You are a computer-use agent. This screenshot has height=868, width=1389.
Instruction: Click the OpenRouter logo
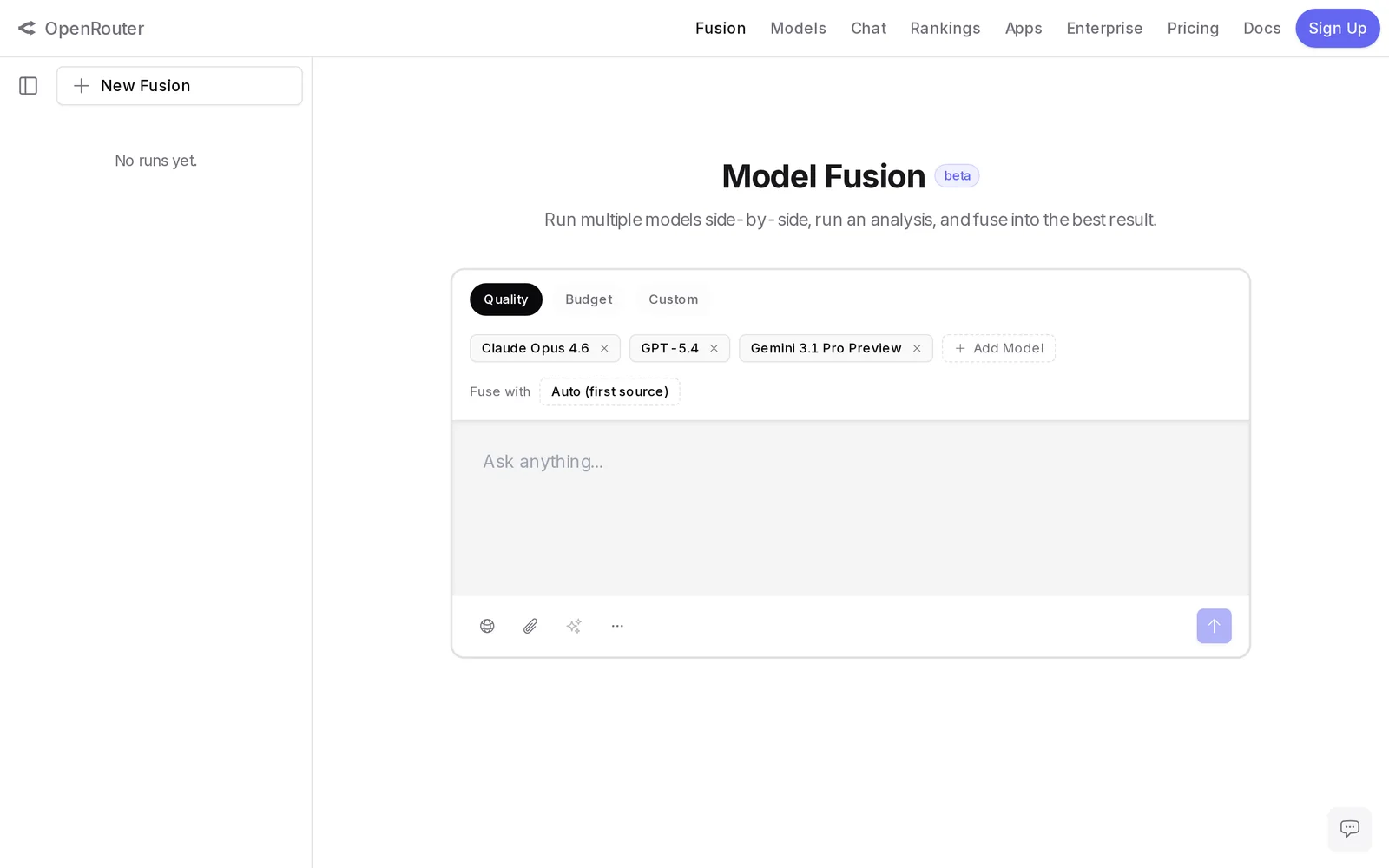pos(82,29)
